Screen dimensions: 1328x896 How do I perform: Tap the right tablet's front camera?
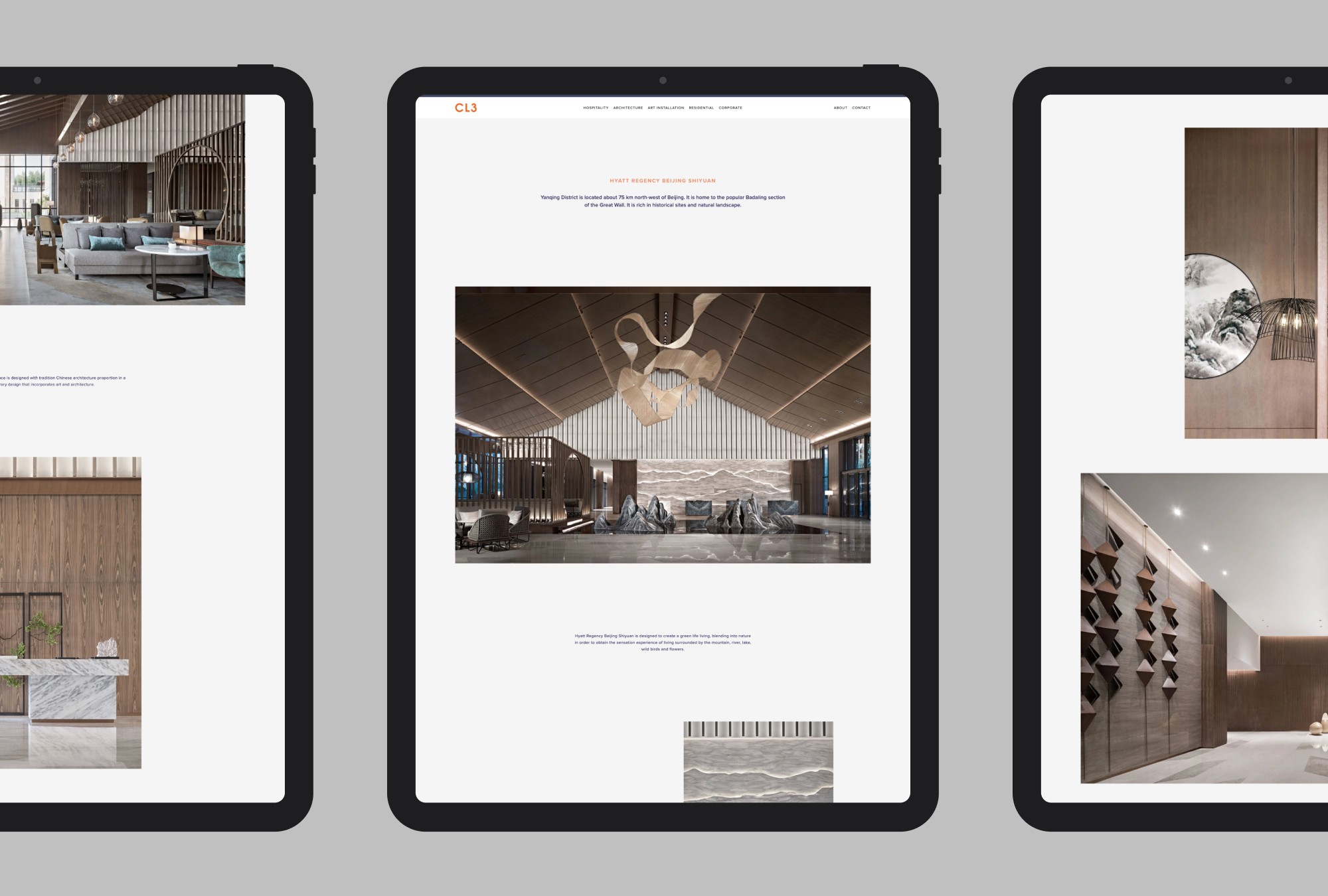1288,80
